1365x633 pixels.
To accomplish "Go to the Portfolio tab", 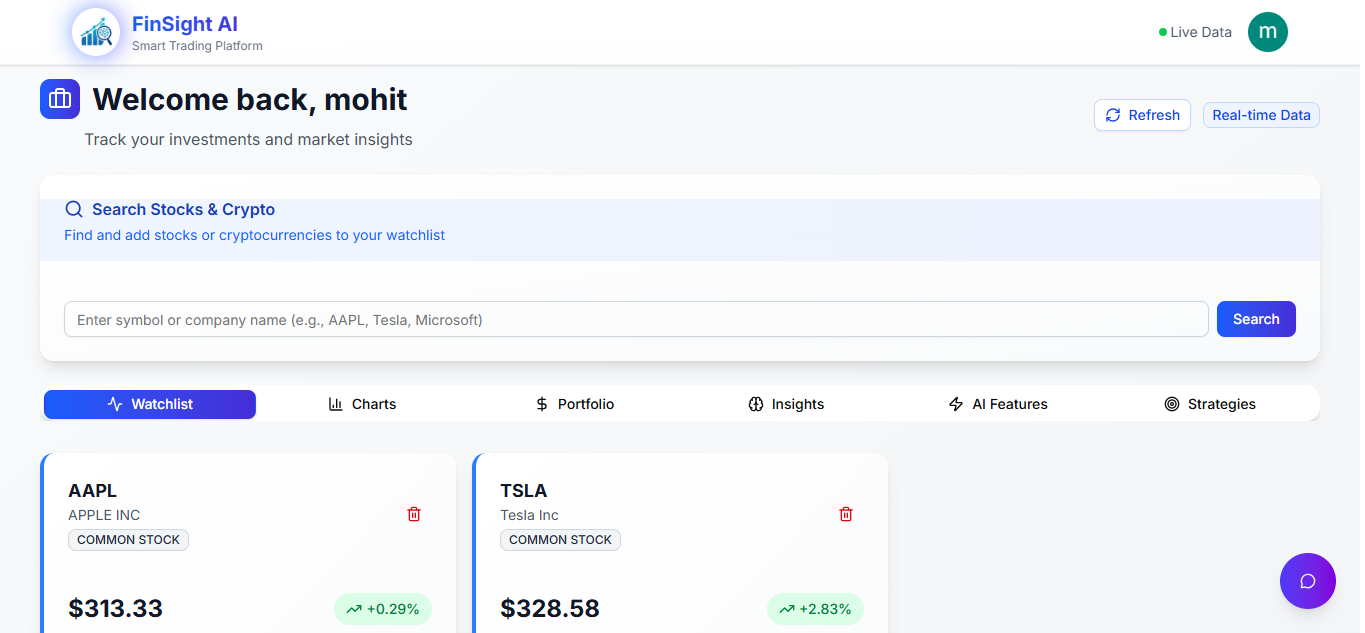I will click(575, 404).
